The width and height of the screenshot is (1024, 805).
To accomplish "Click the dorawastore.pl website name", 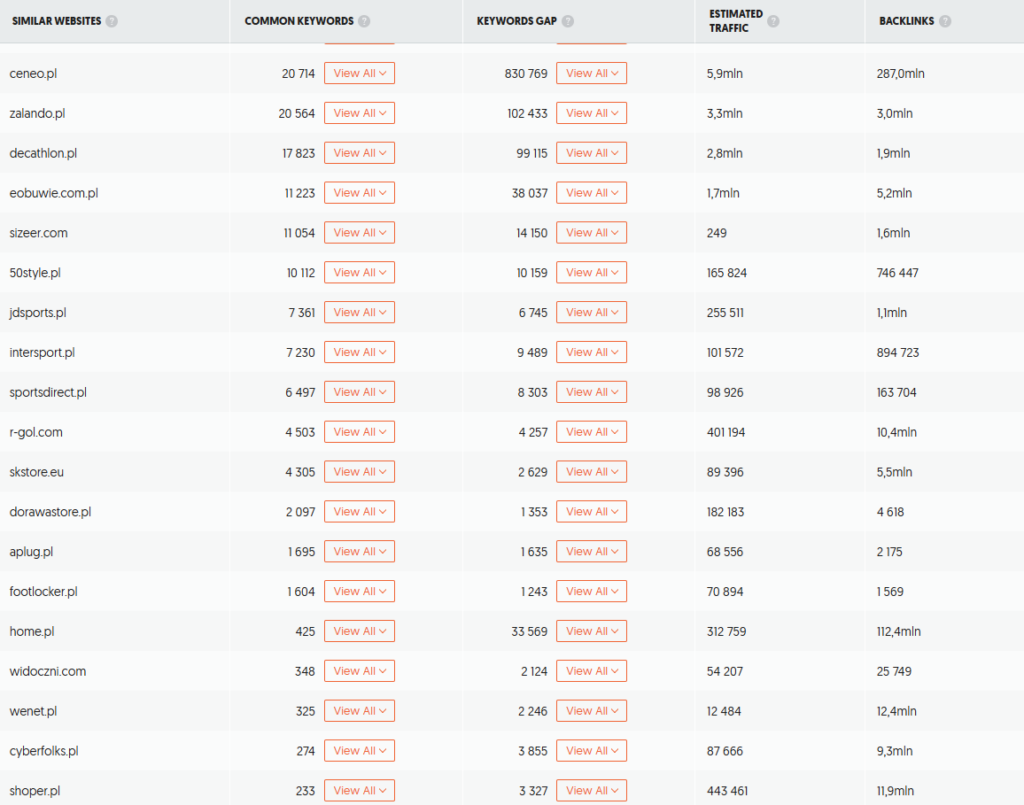I will [x=49, y=510].
